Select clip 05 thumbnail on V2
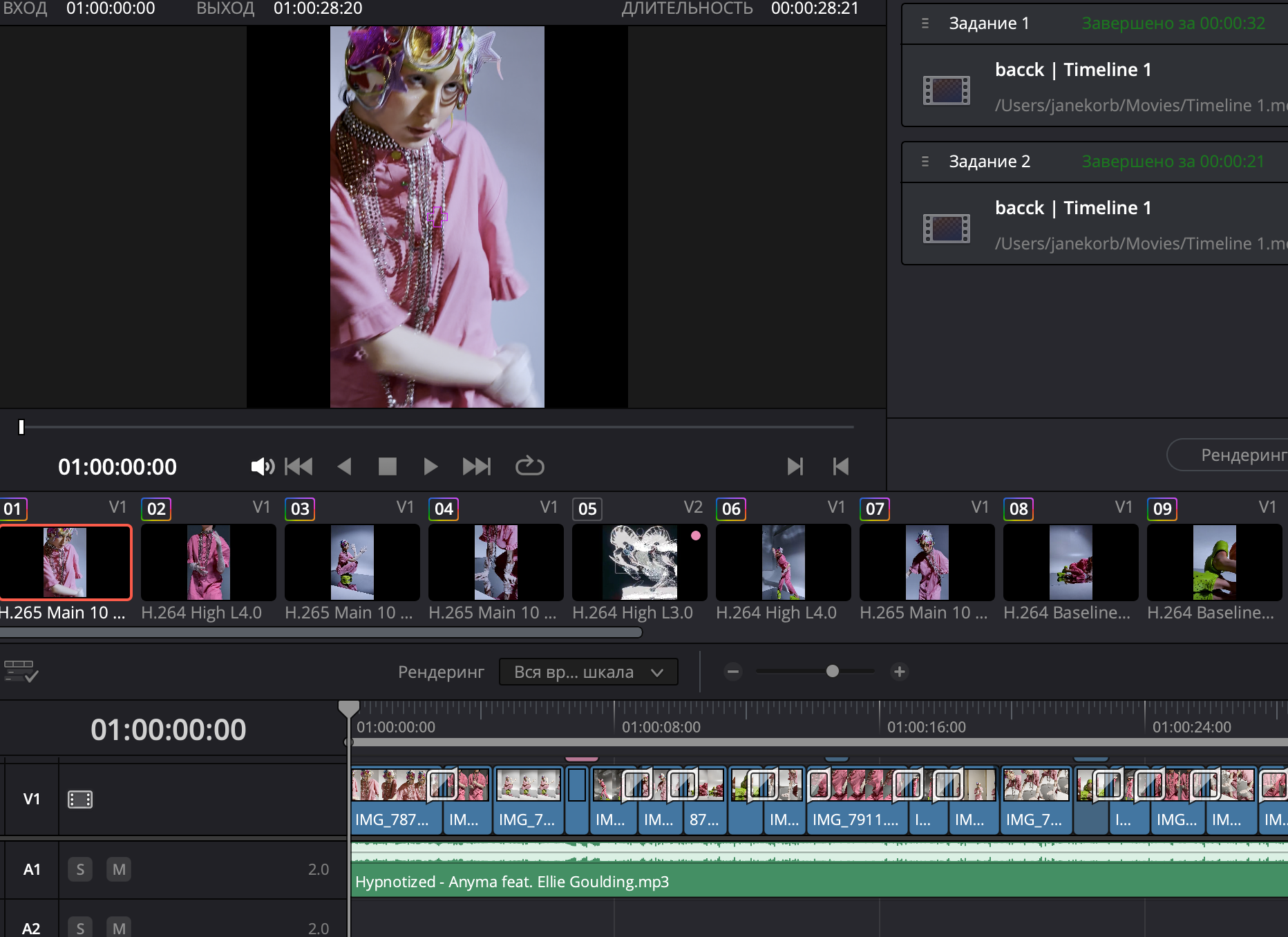This screenshot has height=937, width=1288. (x=640, y=562)
